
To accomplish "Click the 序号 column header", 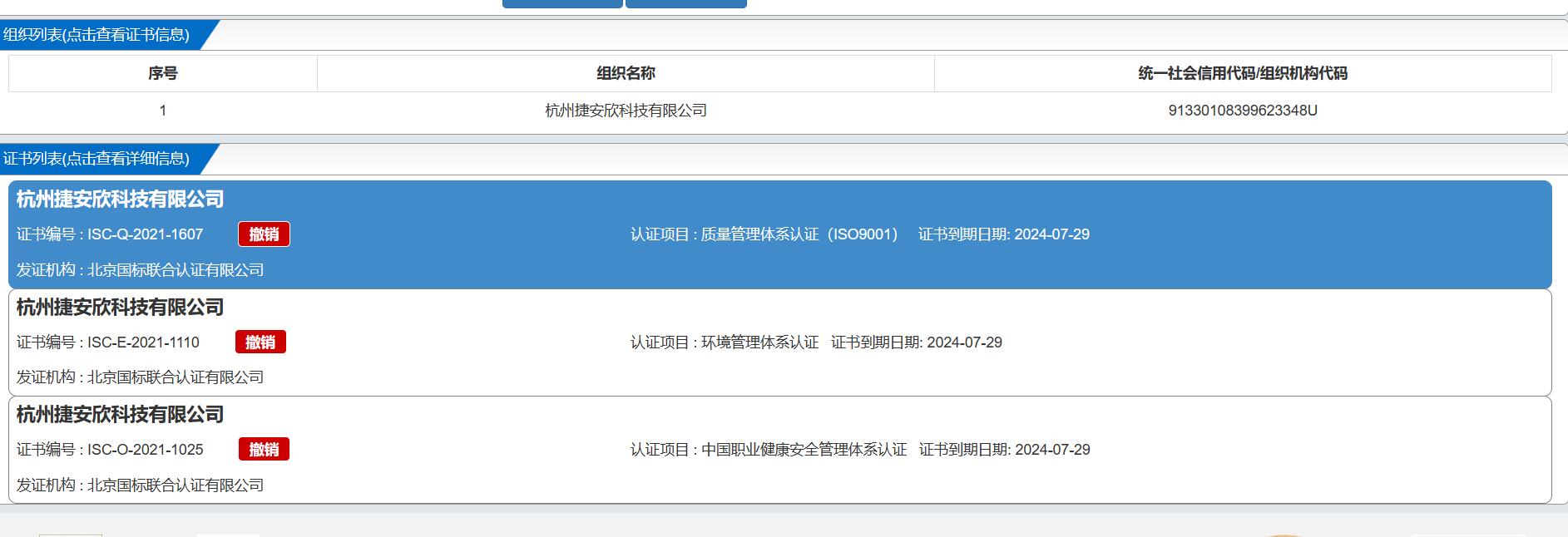I will [163, 73].
